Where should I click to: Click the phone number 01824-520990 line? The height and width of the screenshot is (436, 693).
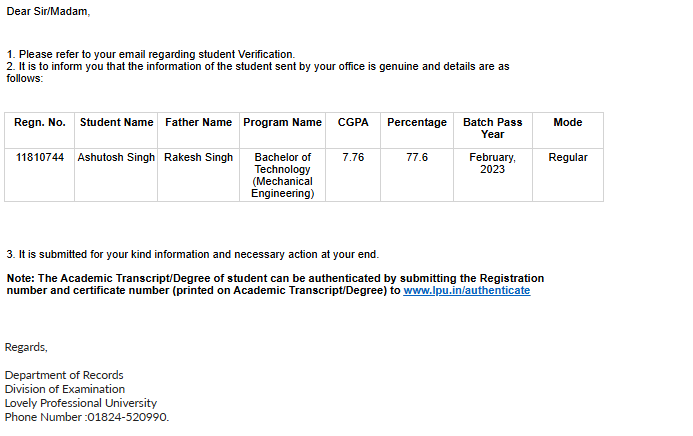tap(87, 417)
